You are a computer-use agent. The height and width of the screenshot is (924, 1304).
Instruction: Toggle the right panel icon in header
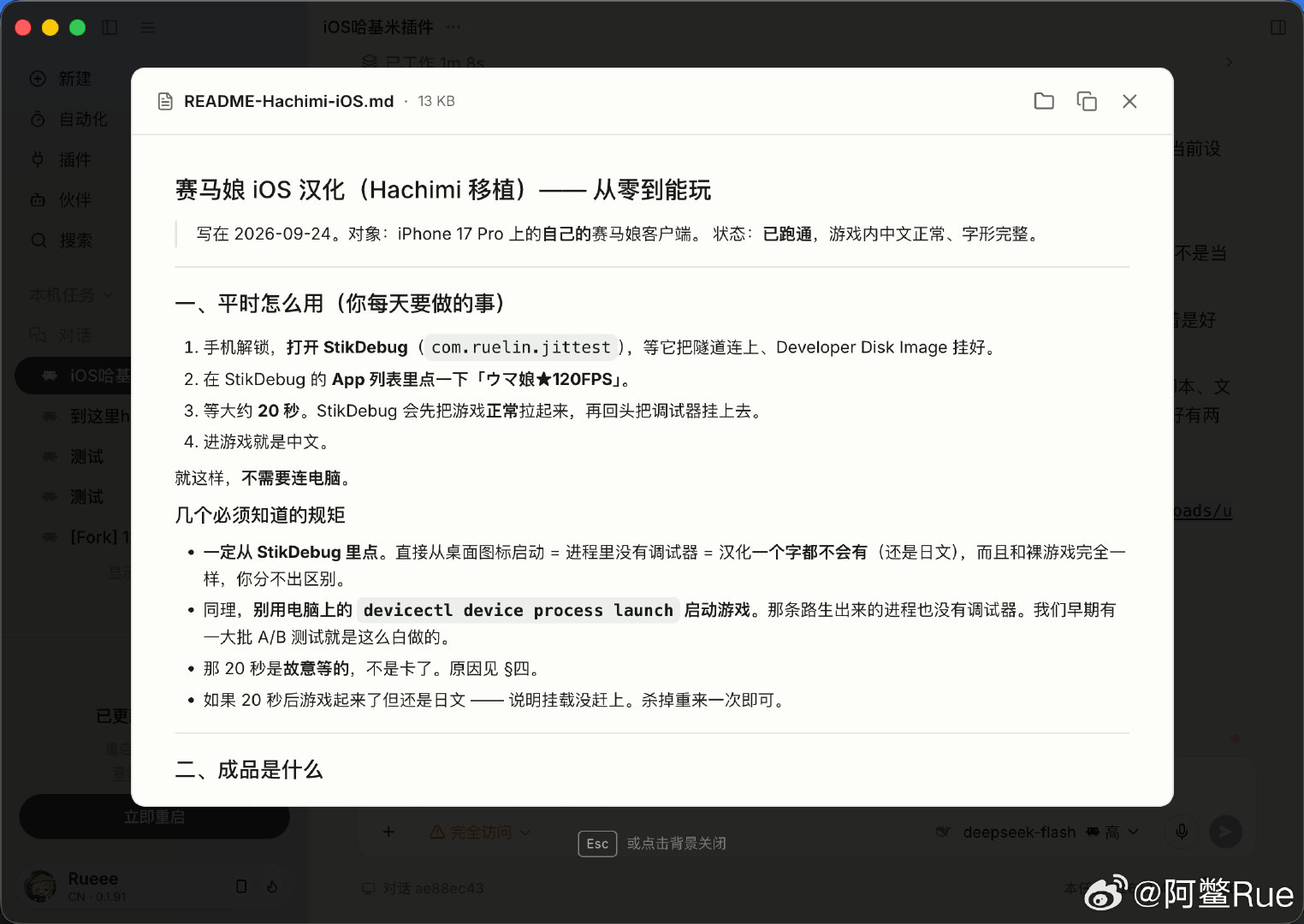[1278, 27]
